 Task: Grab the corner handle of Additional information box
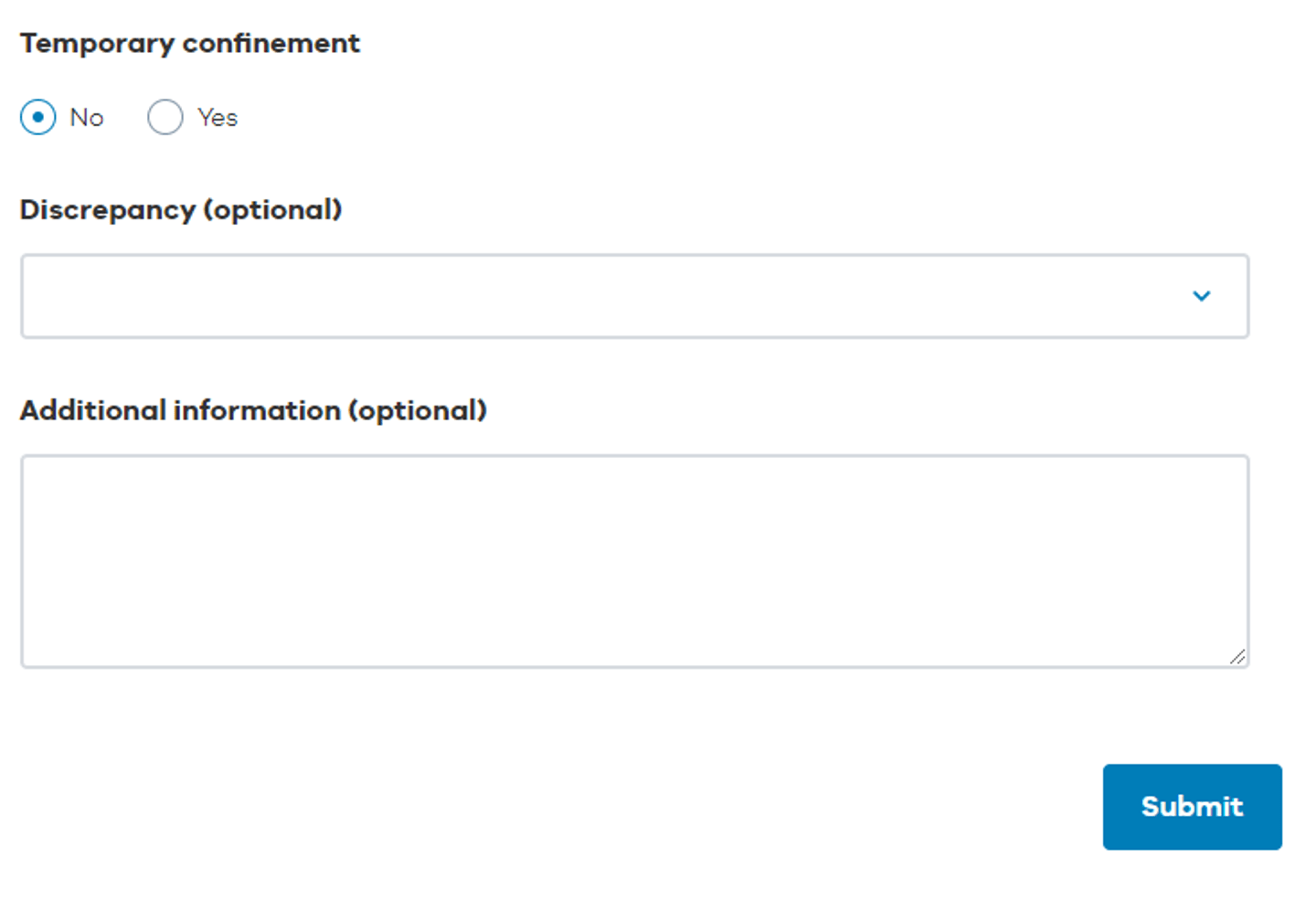click(1237, 656)
